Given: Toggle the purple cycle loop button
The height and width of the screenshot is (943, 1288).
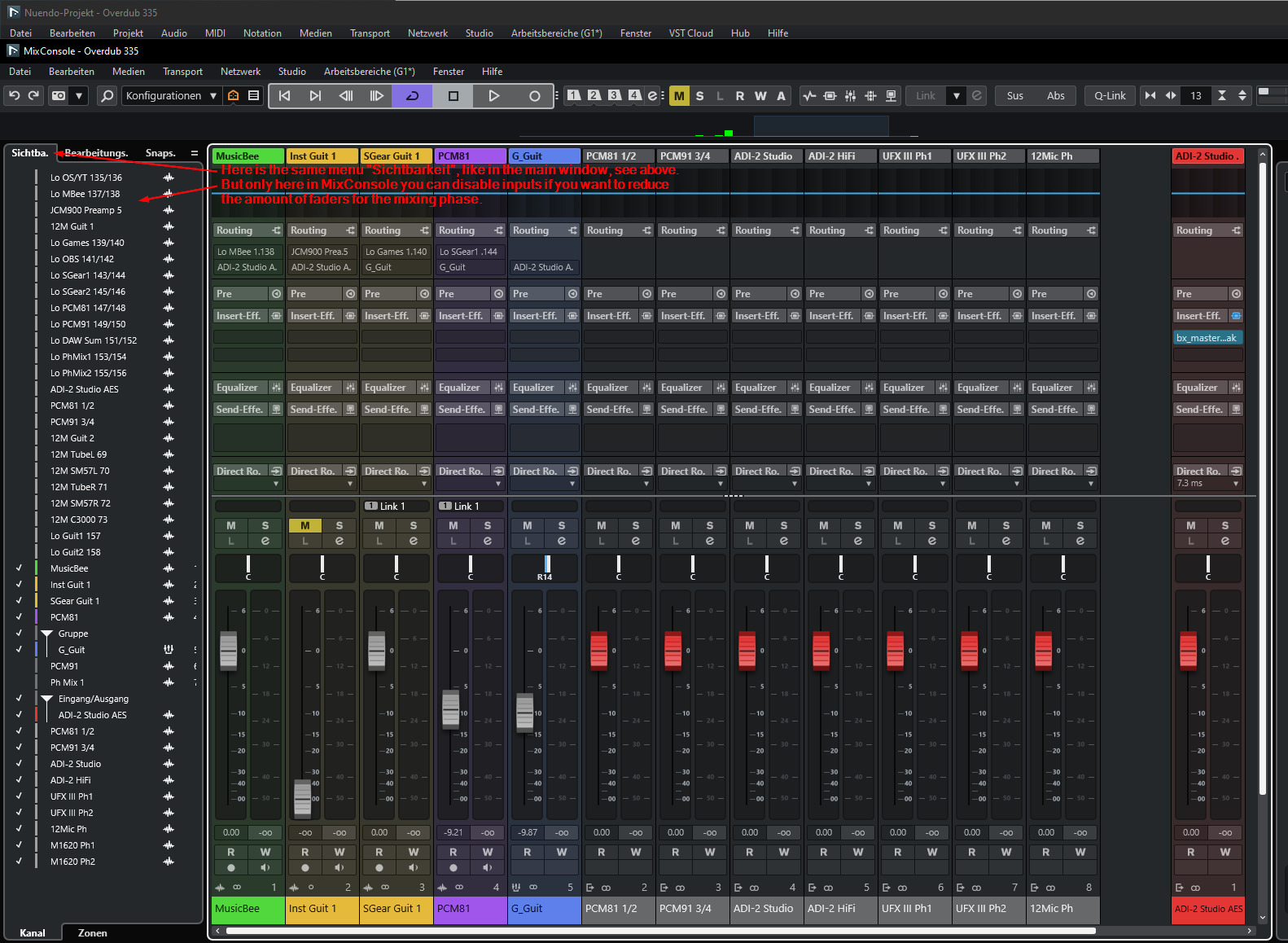Looking at the screenshot, I should (413, 95).
